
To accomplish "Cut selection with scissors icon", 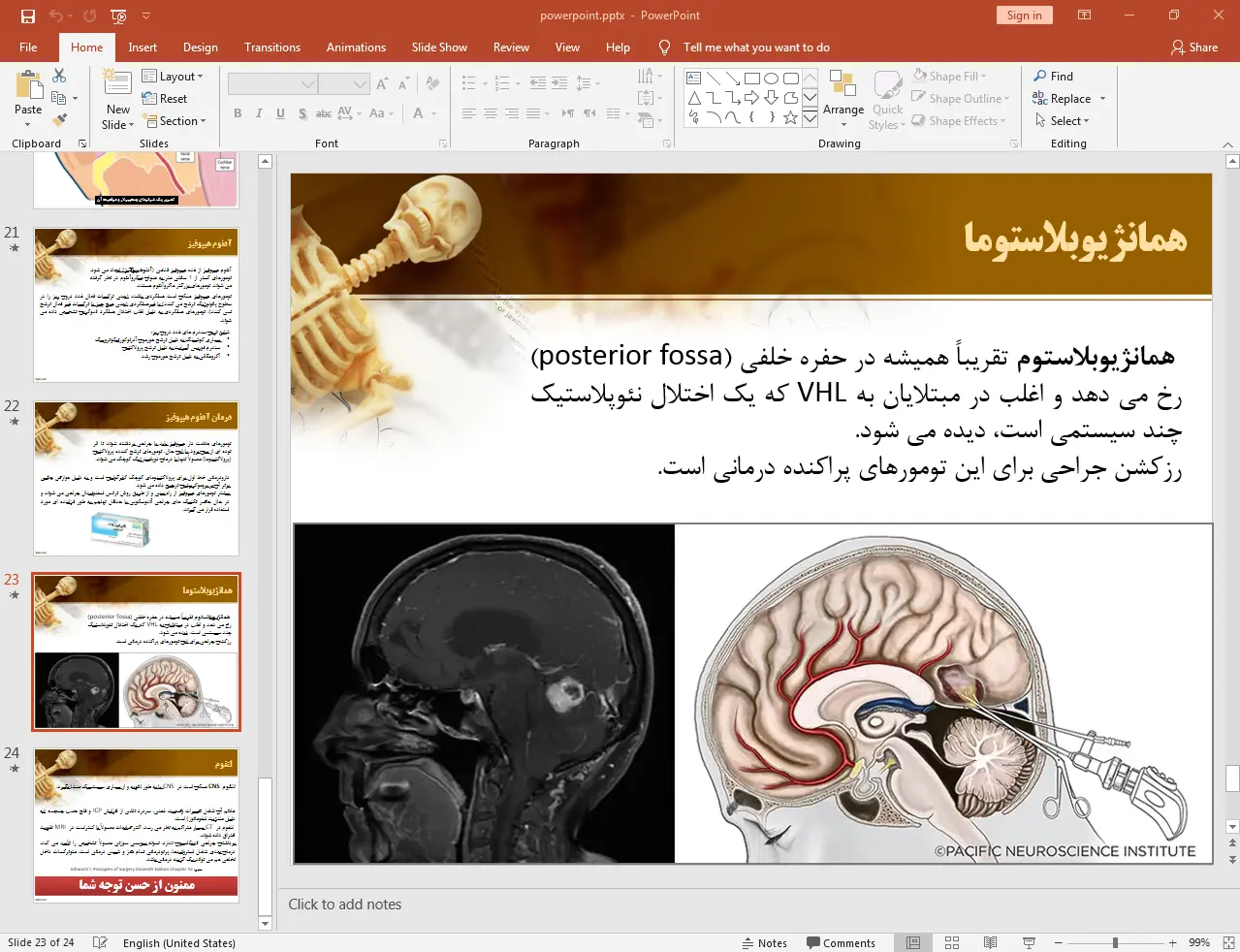I will pos(59,76).
